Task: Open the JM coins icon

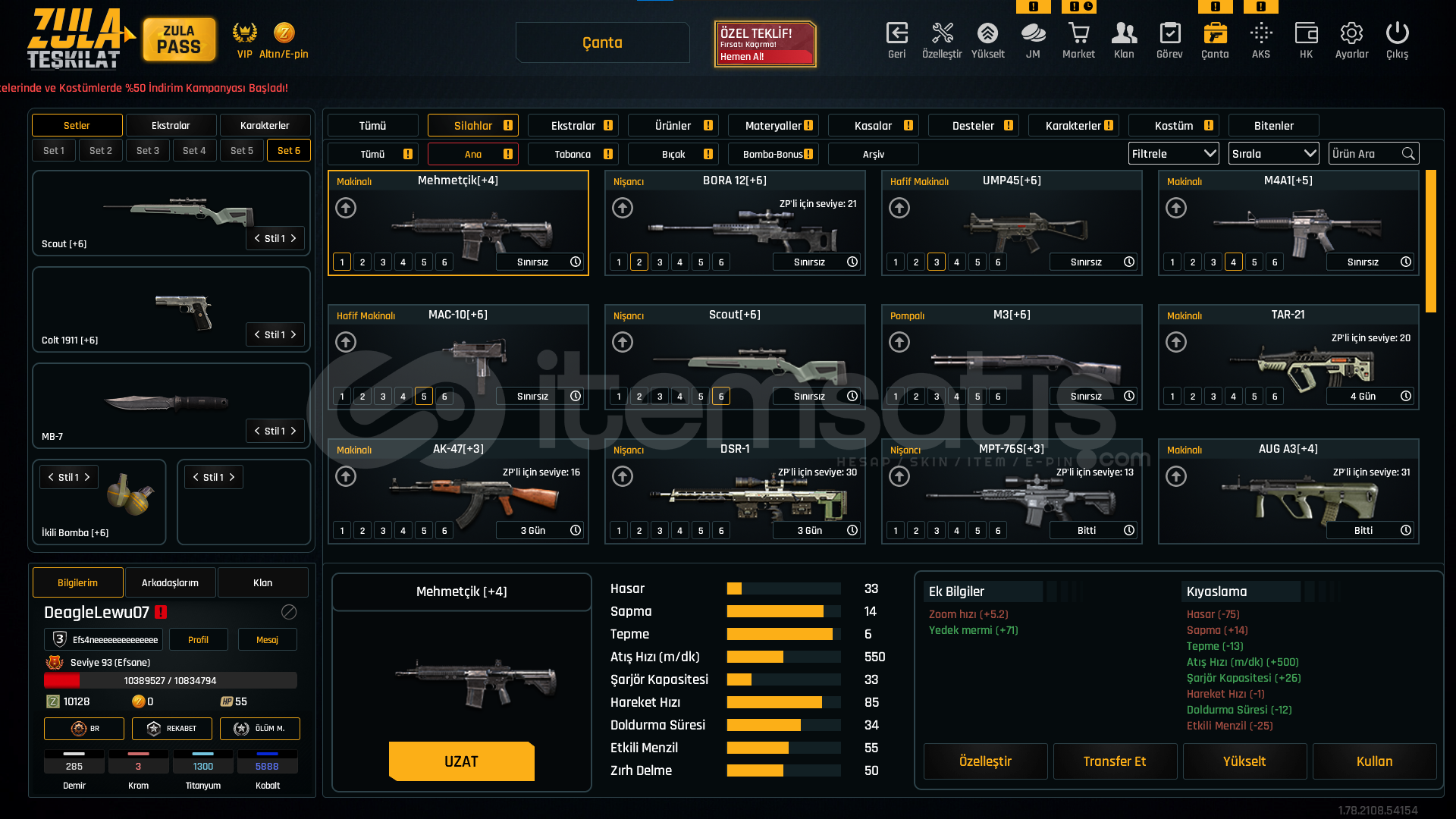Action: (x=1033, y=33)
